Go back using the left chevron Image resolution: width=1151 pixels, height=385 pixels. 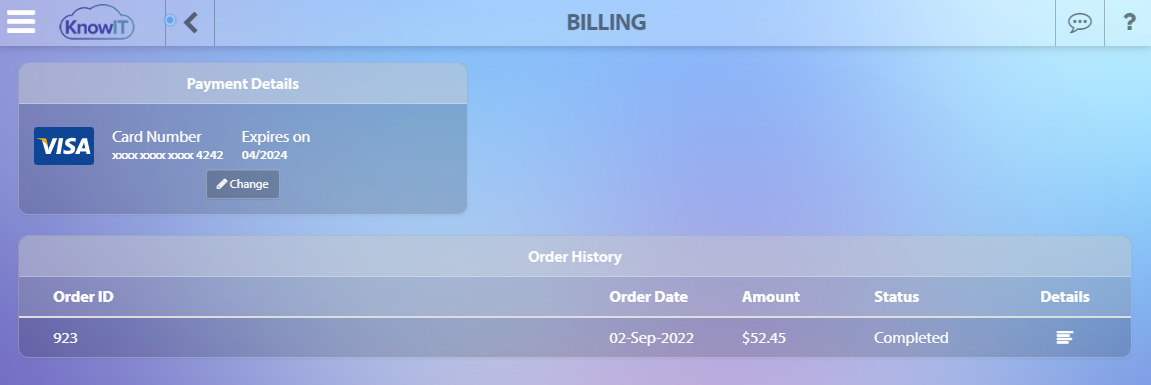pyautogui.click(x=191, y=23)
